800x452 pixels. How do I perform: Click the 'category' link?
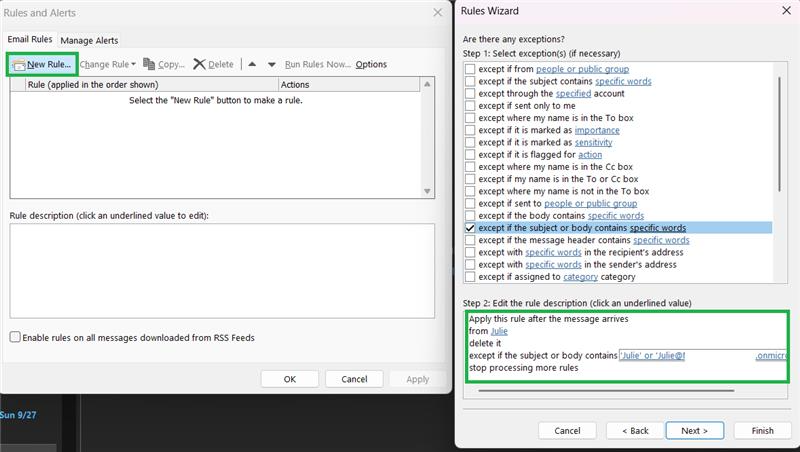click(x=580, y=277)
